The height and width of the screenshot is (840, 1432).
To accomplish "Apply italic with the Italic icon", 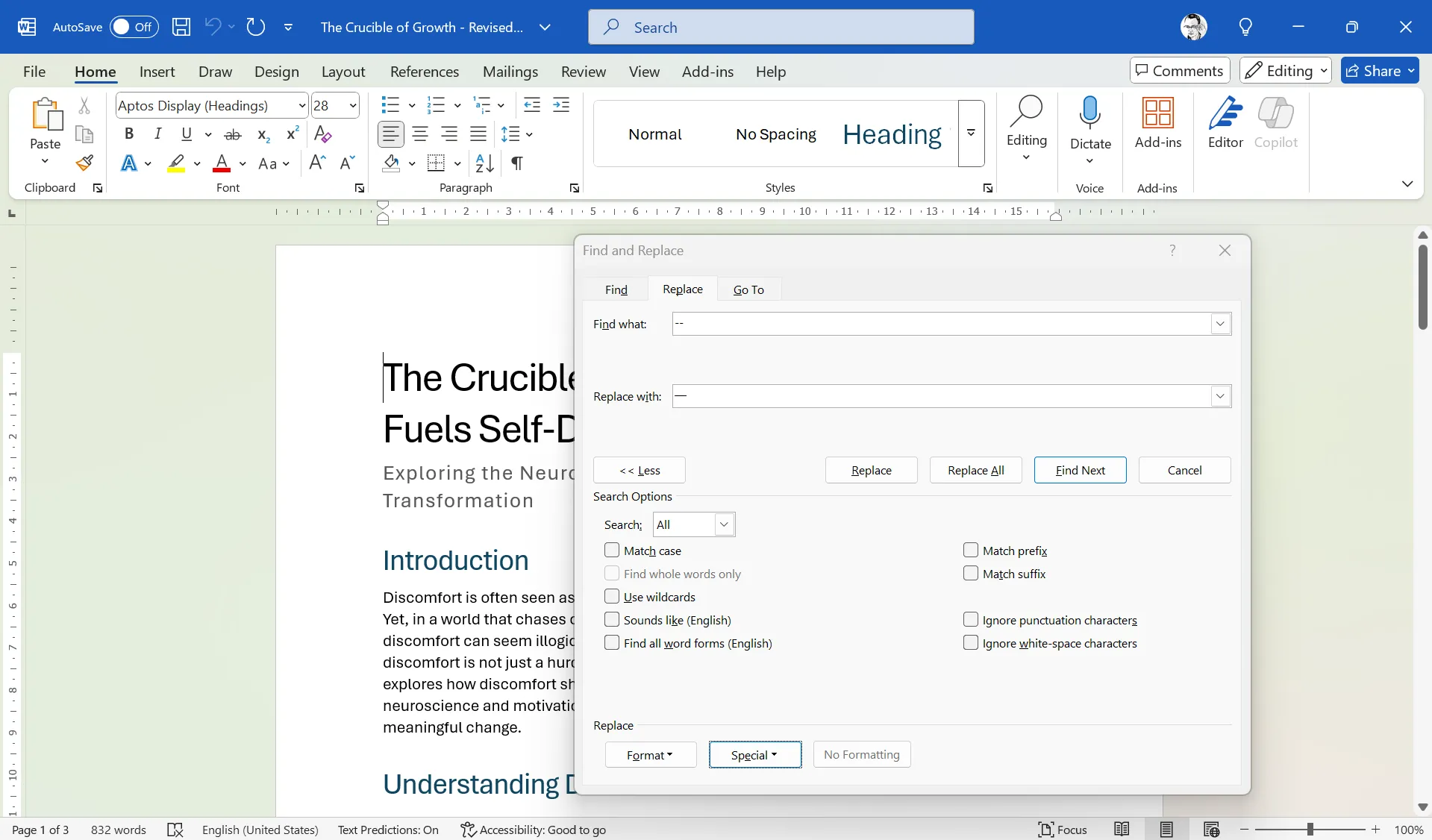I will pos(157,134).
